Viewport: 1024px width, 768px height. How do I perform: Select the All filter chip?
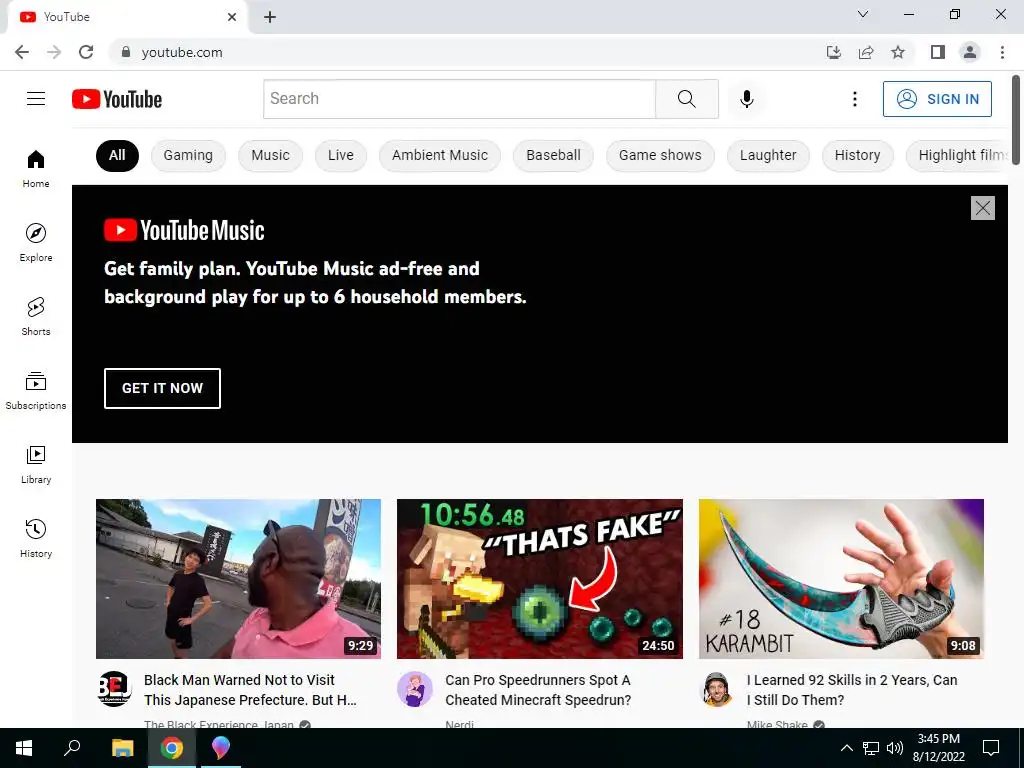[117, 155]
